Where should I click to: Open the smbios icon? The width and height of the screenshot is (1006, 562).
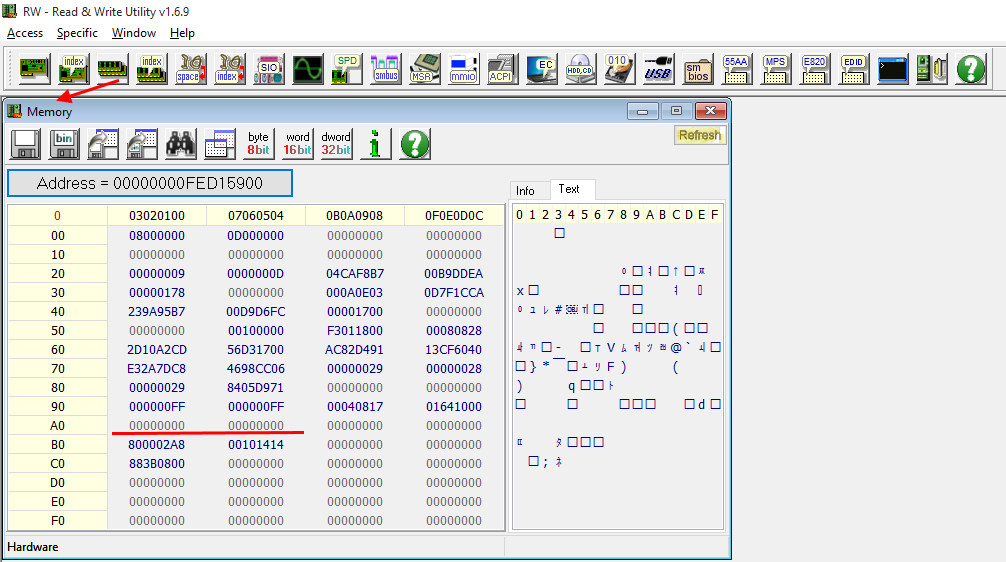[697, 69]
